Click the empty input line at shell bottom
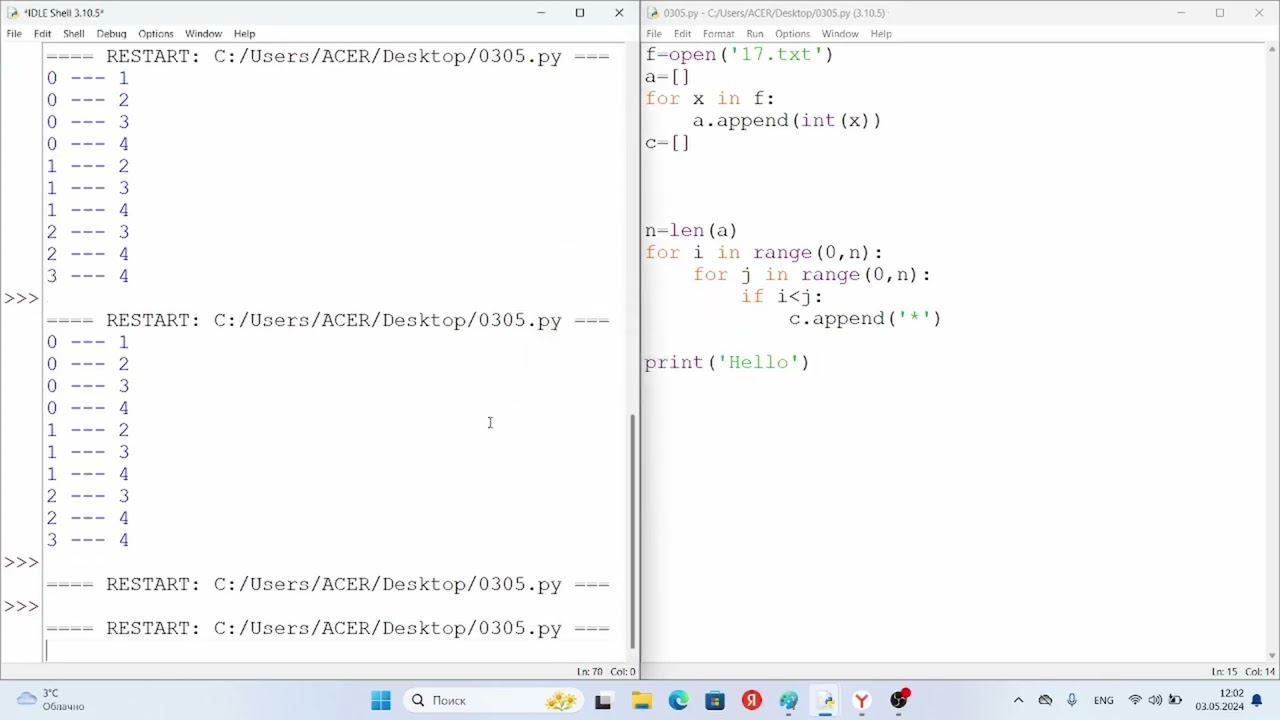The height and width of the screenshot is (720, 1280). [334, 650]
